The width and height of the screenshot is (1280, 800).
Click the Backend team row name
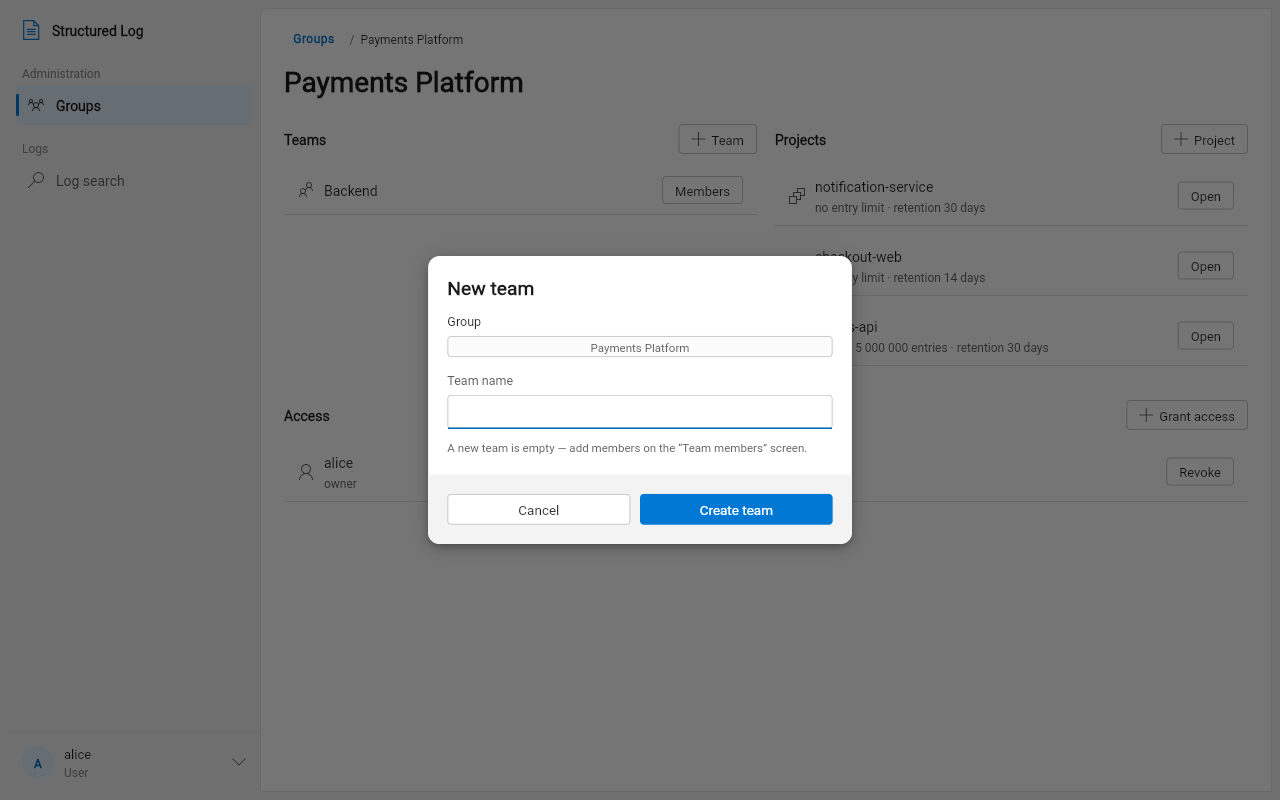(350, 190)
